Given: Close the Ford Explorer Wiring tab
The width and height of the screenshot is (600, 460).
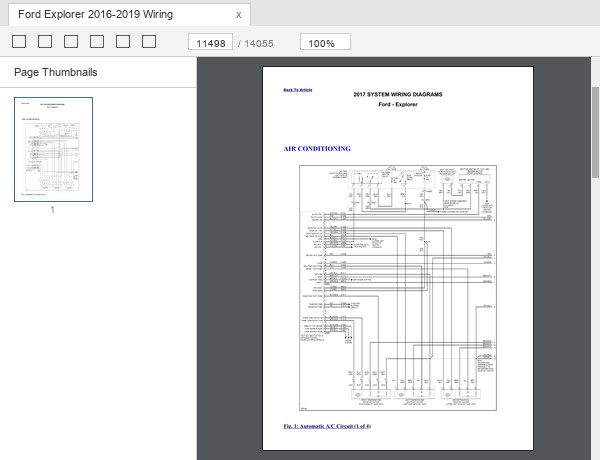Looking at the screenshot, I should click(x=238, y=15).
